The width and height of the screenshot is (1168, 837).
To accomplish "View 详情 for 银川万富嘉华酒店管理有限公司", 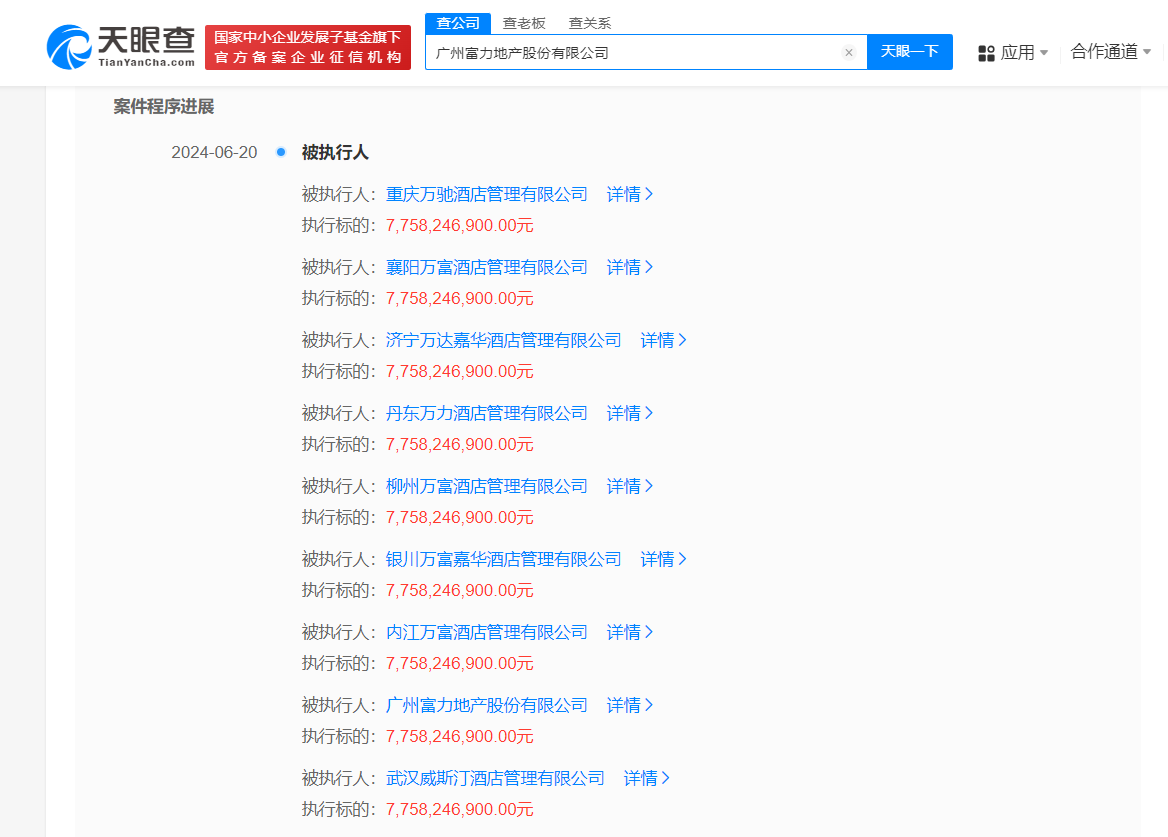I will 664,559.
